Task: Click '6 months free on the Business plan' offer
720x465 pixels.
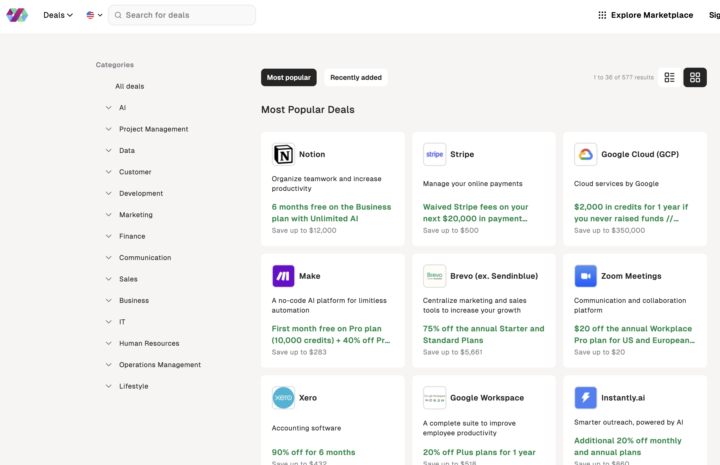Action: coord(332,213)
